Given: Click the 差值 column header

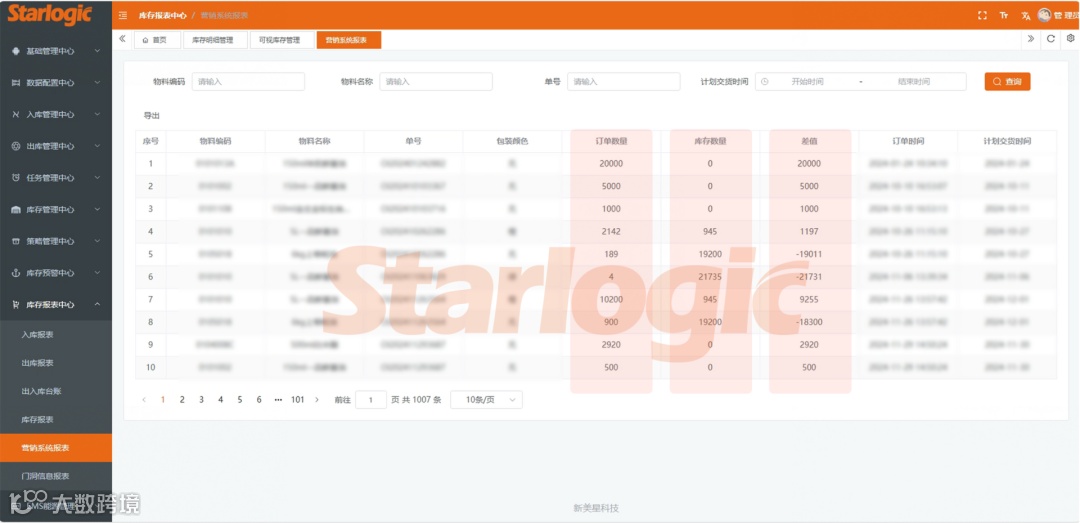Looking at the screenshot, I should pos(809,141).
